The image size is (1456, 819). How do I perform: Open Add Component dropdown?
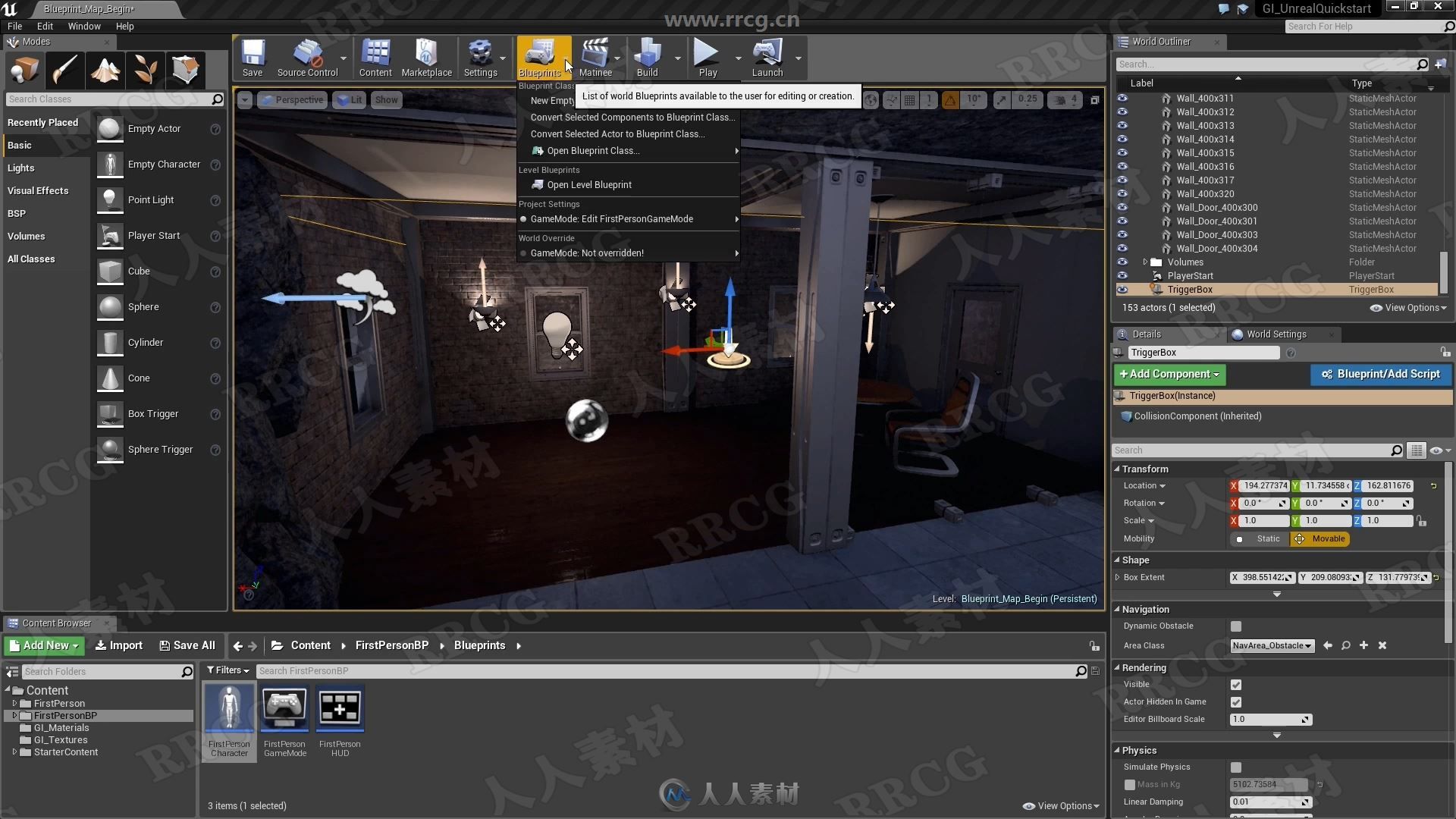tap(1169, 374)
